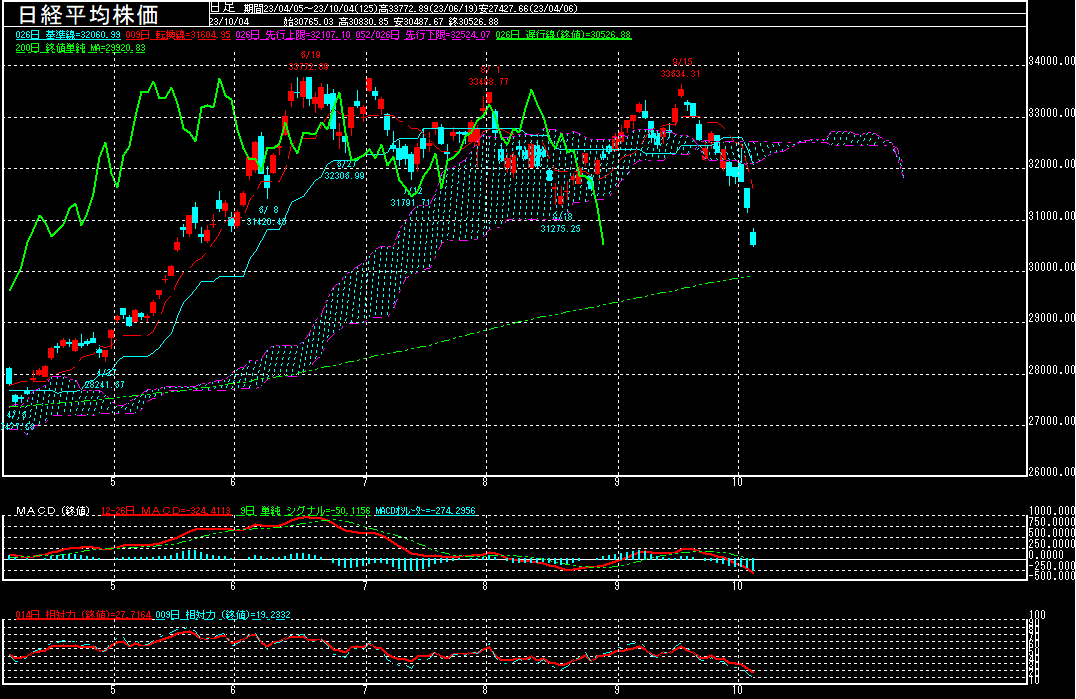Image resolution: width=1076 pixels, height=699 pixels.
Task: Click the 34000.00 price axis label
Action: [x=1051, y=61]
